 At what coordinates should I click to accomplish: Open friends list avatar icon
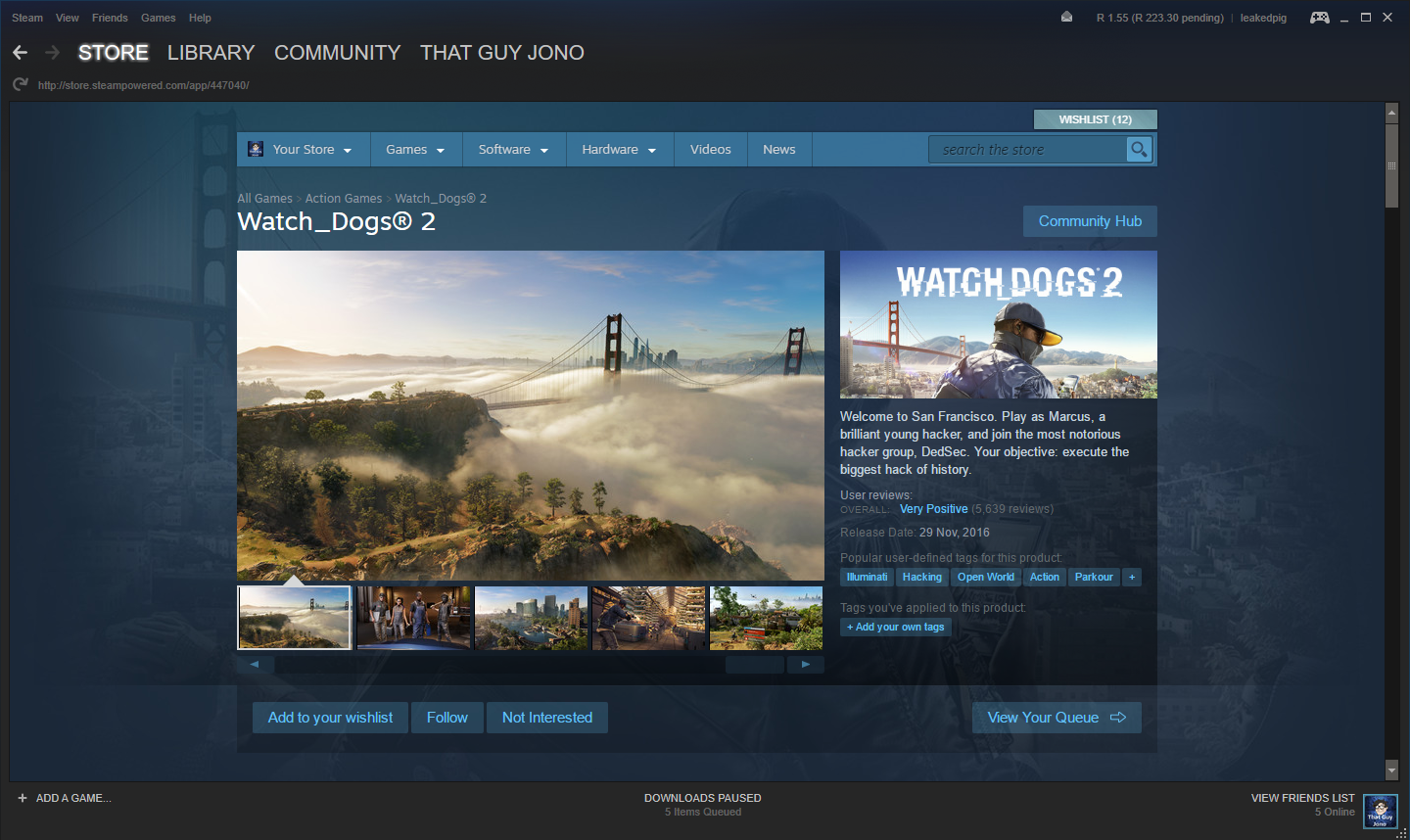(x=1380, y=812)
